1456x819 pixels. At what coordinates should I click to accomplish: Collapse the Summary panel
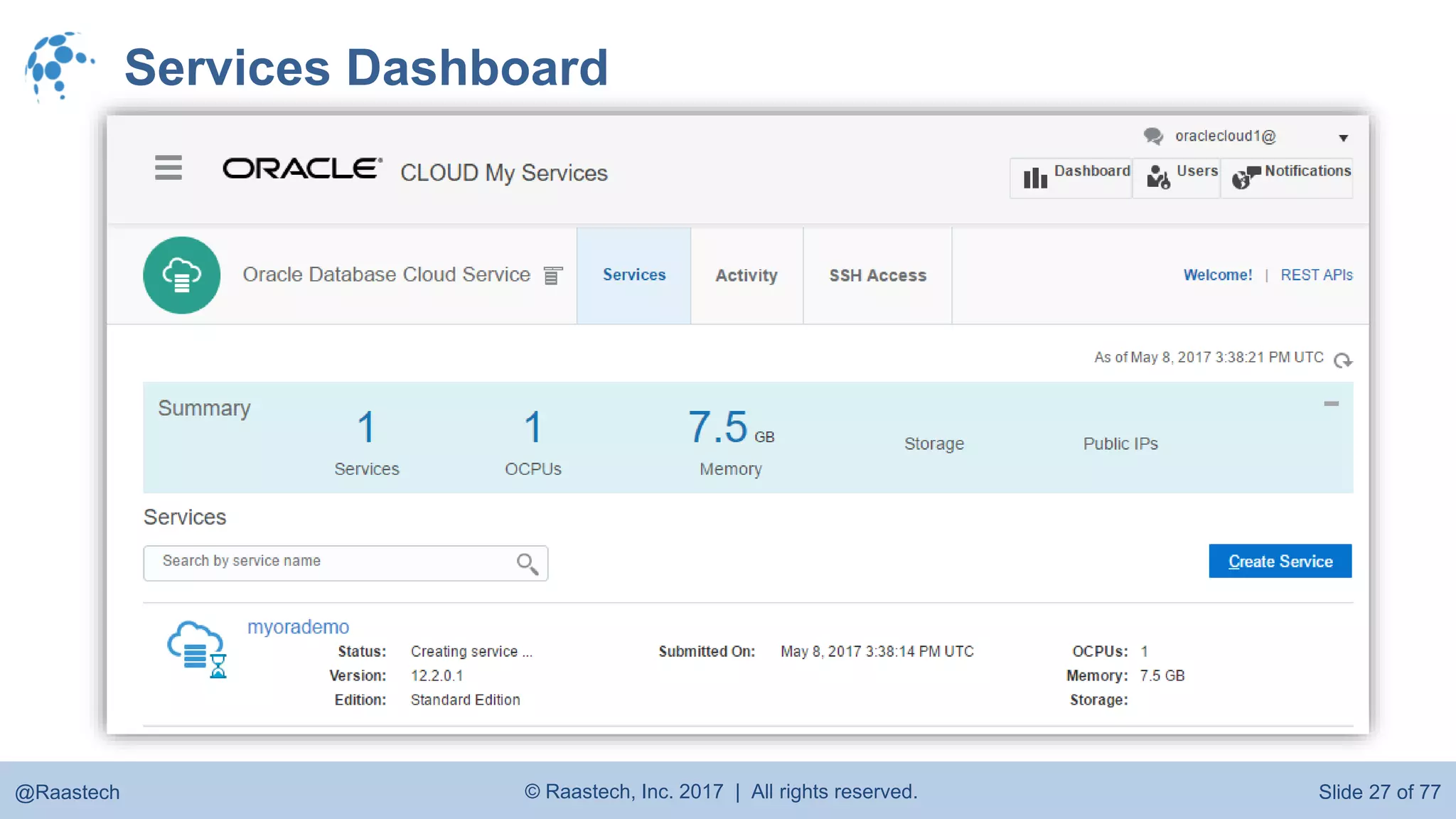(1332, 404)
